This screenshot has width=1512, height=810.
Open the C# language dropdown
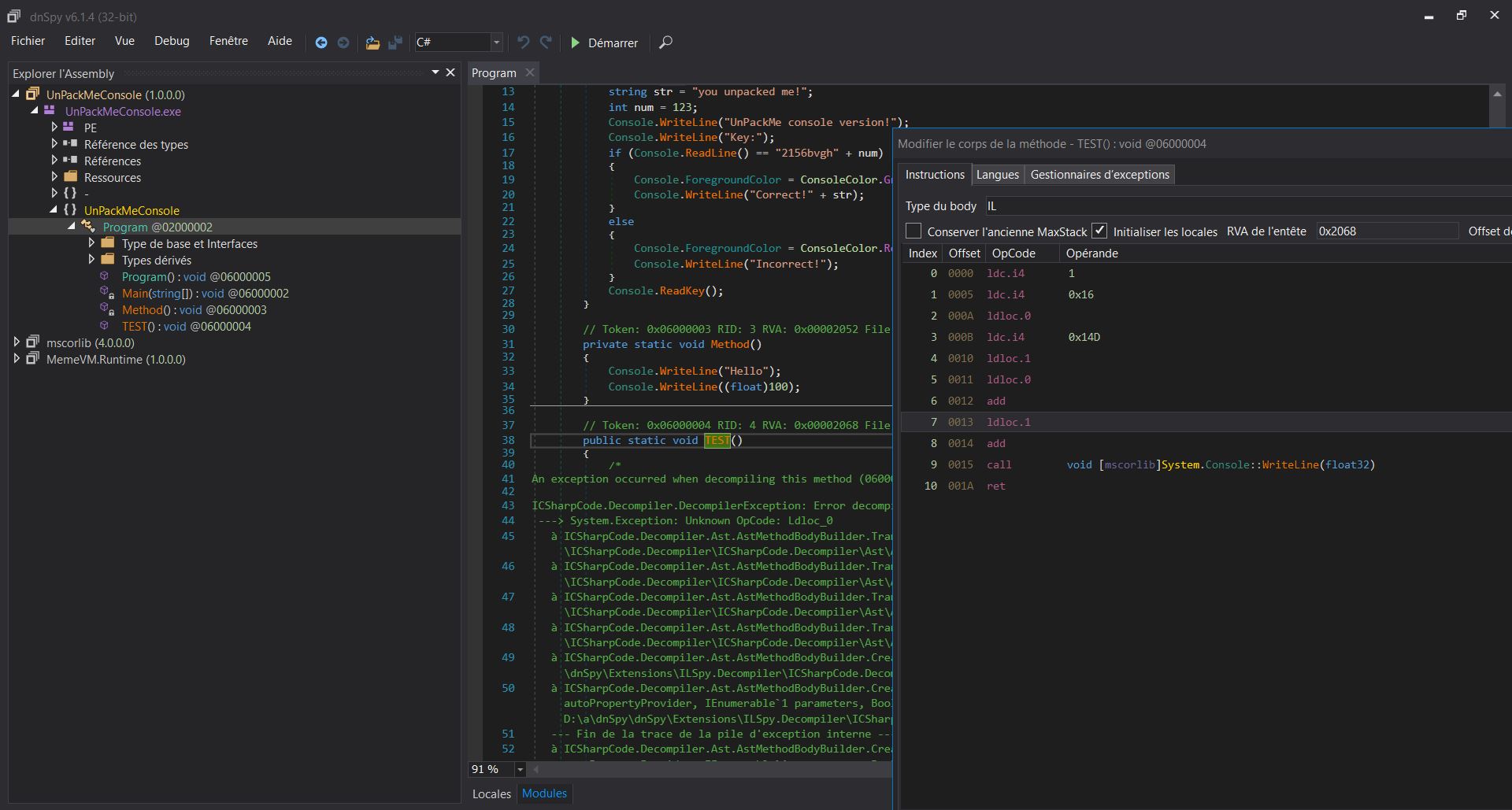click(496, 43)
